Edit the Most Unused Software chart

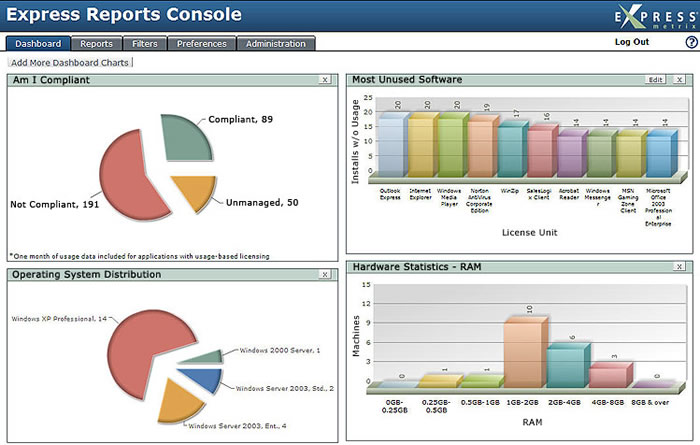click(655, 79)
